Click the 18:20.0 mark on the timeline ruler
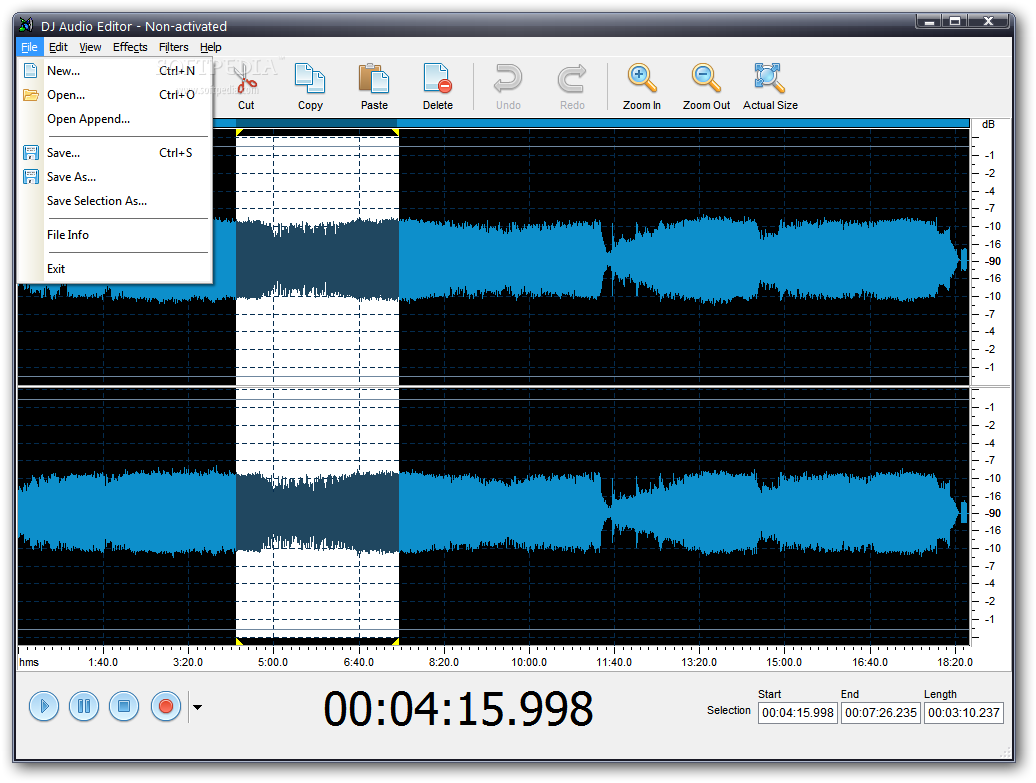The height and width of the screenshot is (783, 1036). 955,661
